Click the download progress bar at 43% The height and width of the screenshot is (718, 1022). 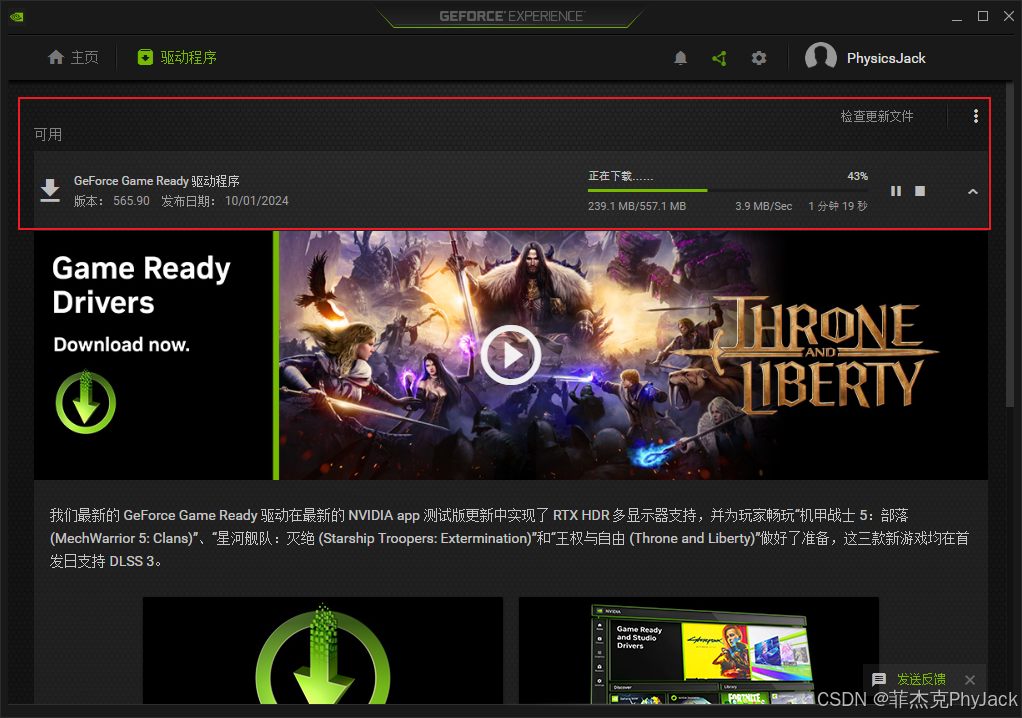pos(727,190)
